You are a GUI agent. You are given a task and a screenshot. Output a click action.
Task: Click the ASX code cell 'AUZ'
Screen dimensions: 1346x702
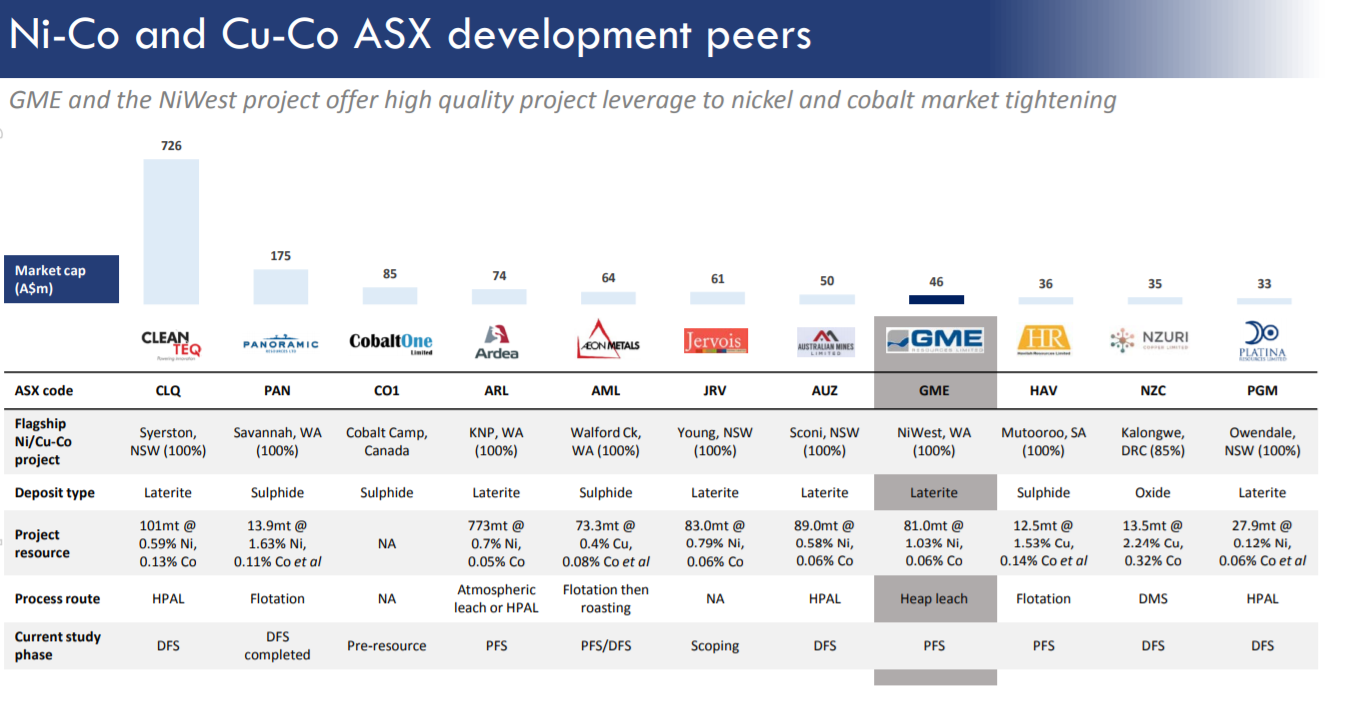(824, 391)
